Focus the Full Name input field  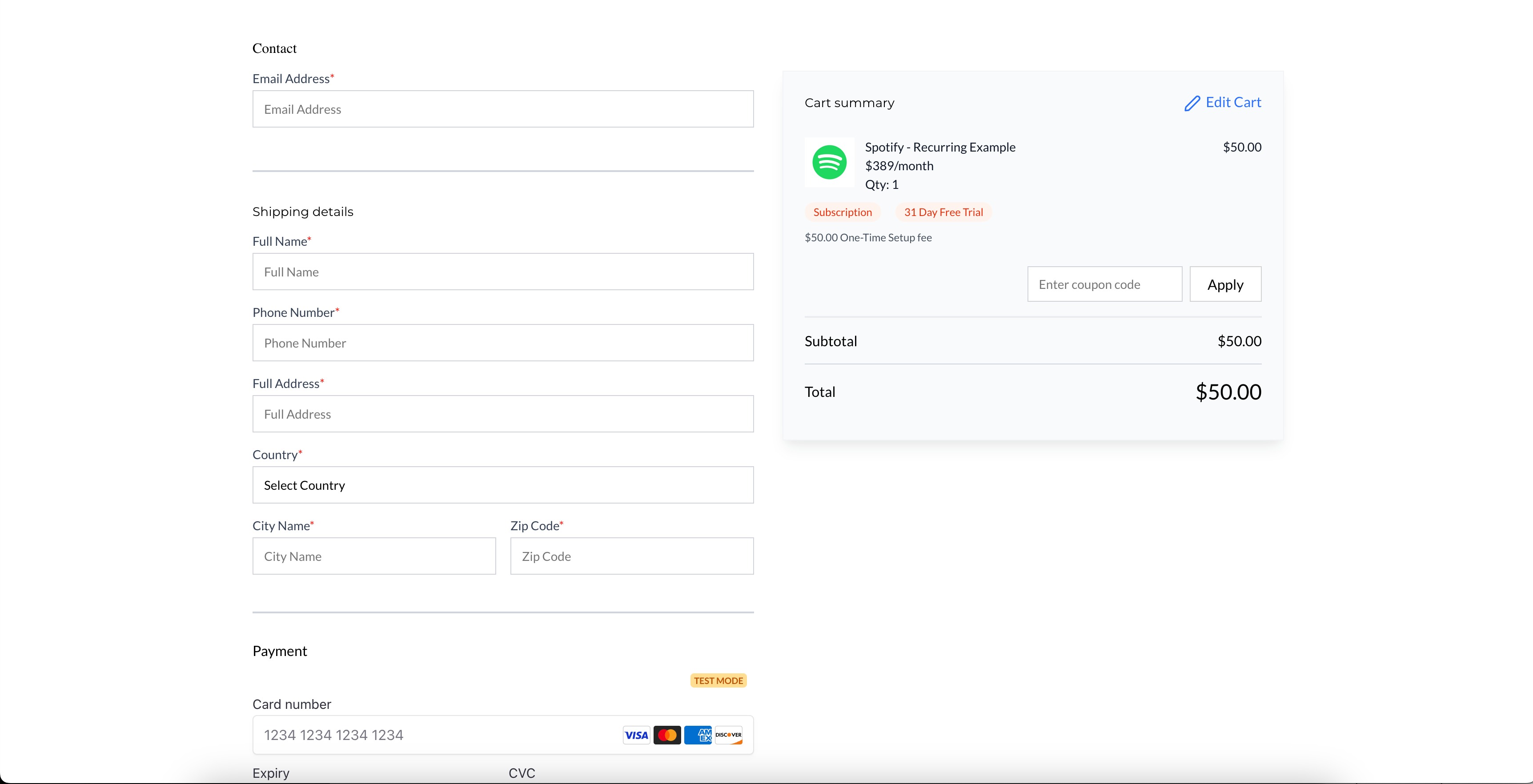coord(503,272)
